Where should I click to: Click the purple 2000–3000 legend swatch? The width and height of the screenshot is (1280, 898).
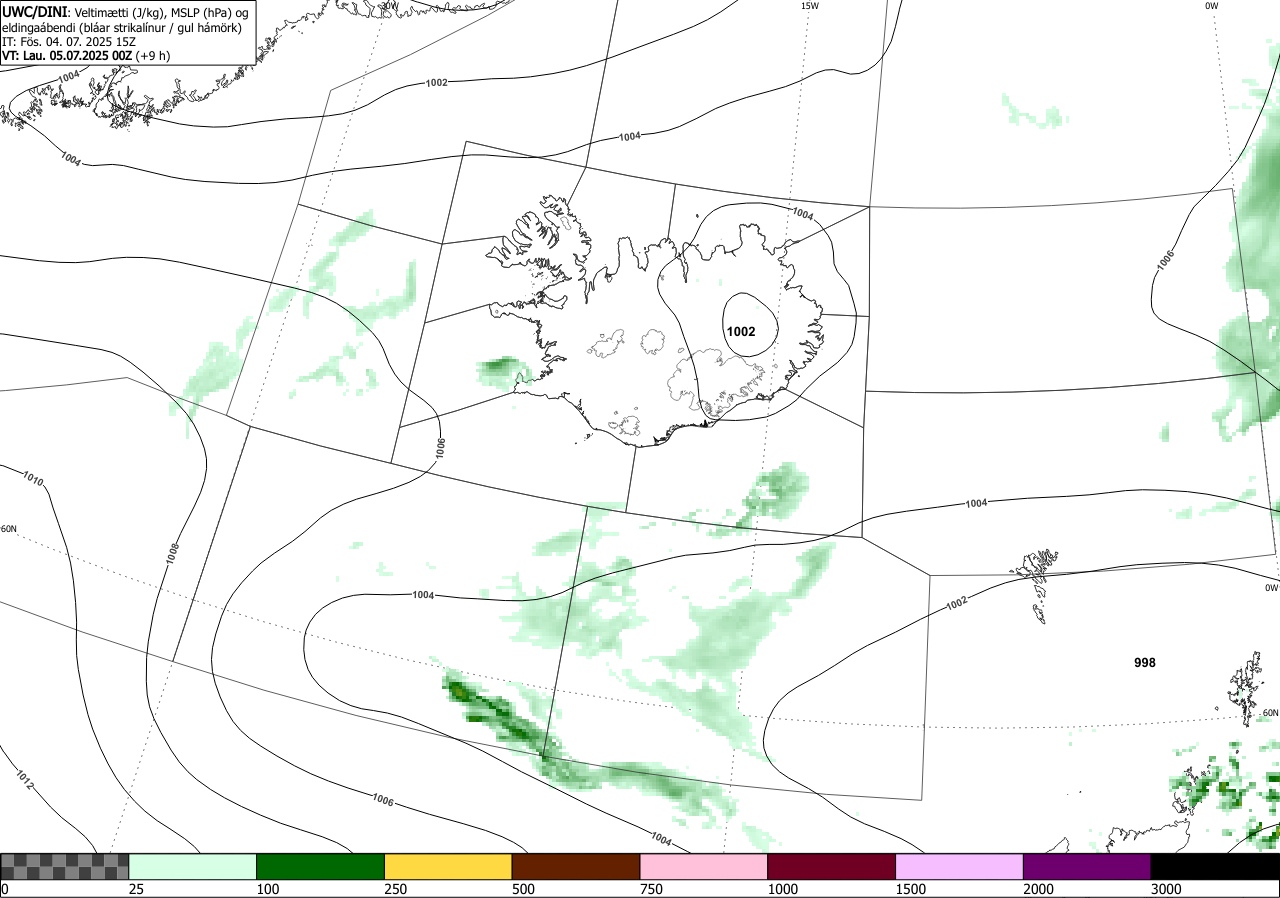[1087, 866]
